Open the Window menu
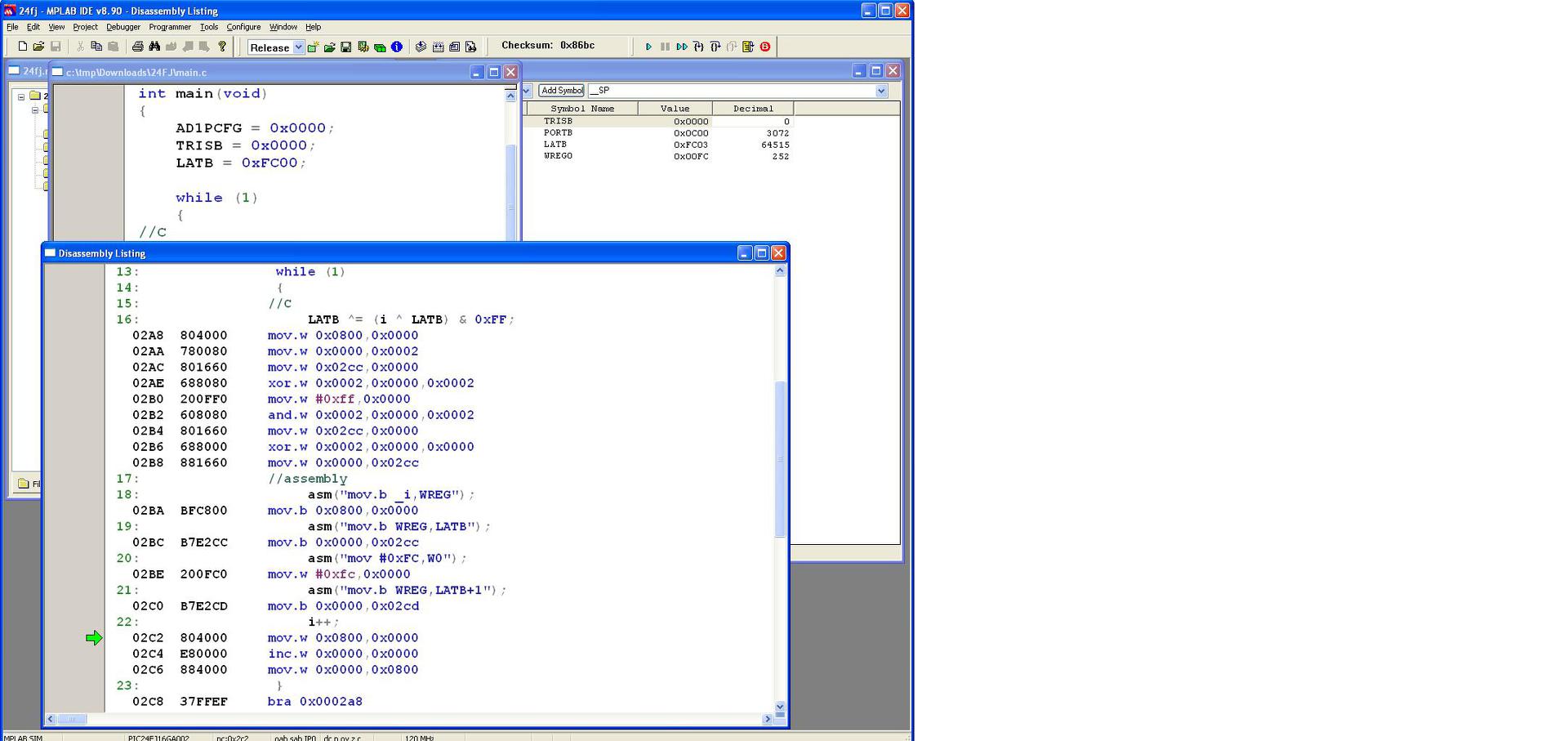The image size is (1568, 741). 283,27
